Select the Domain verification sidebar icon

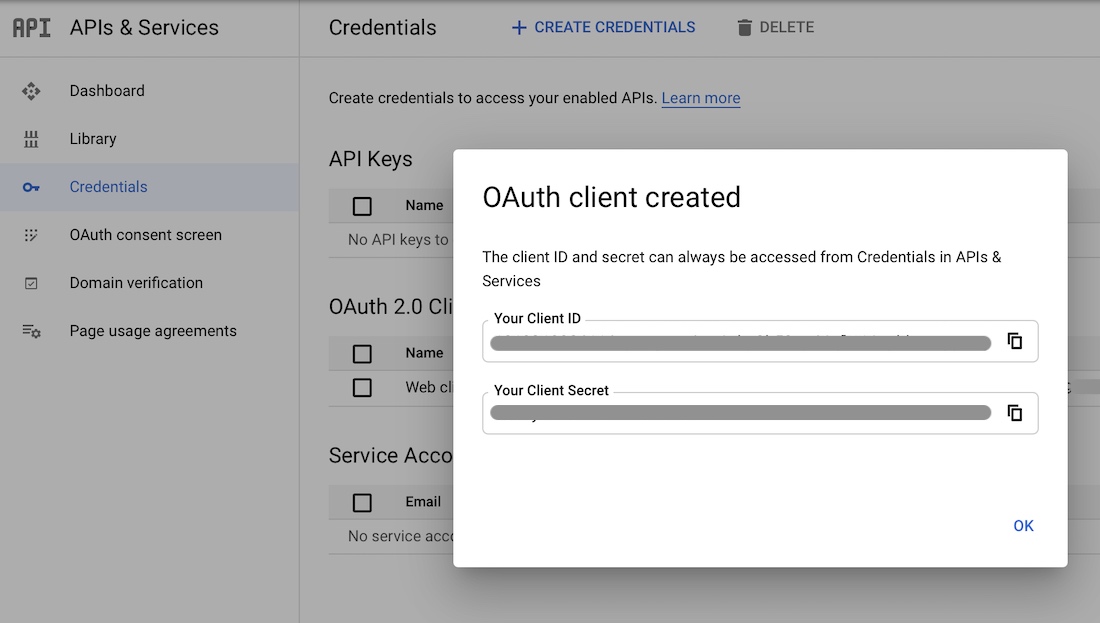32,283
